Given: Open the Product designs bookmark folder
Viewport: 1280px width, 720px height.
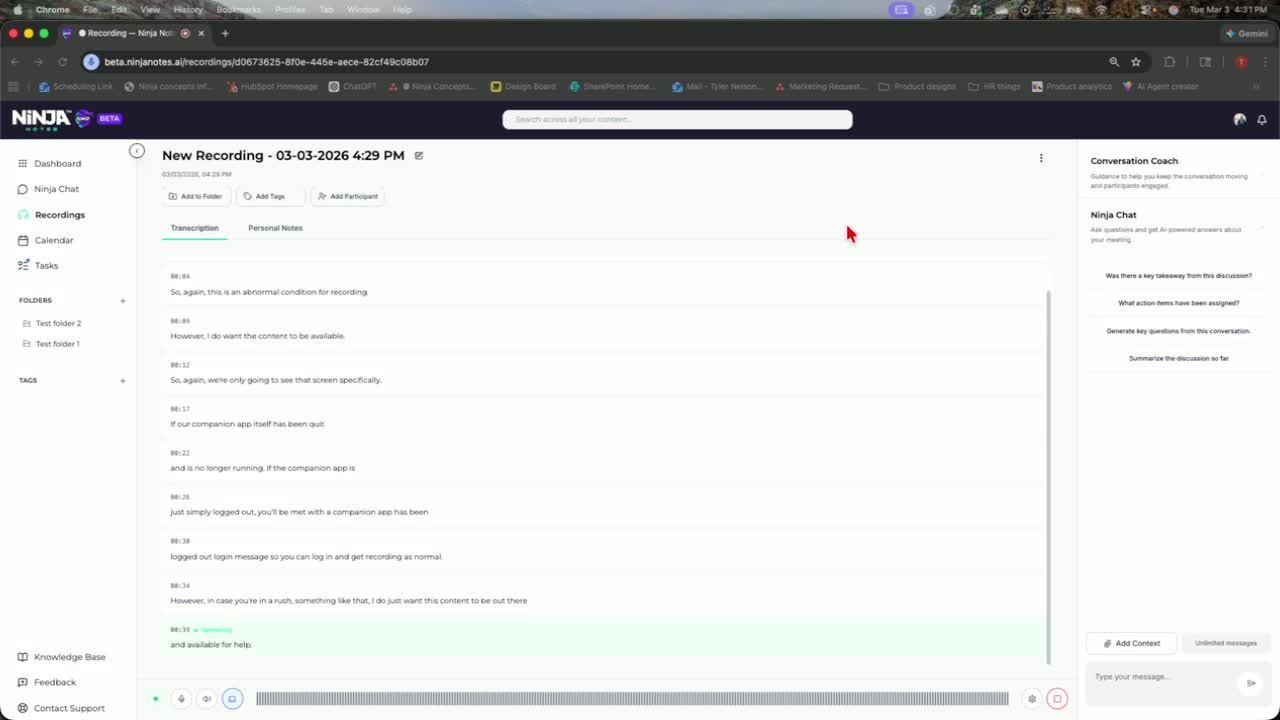Looking at the screenshot, I should coord(917,87).
